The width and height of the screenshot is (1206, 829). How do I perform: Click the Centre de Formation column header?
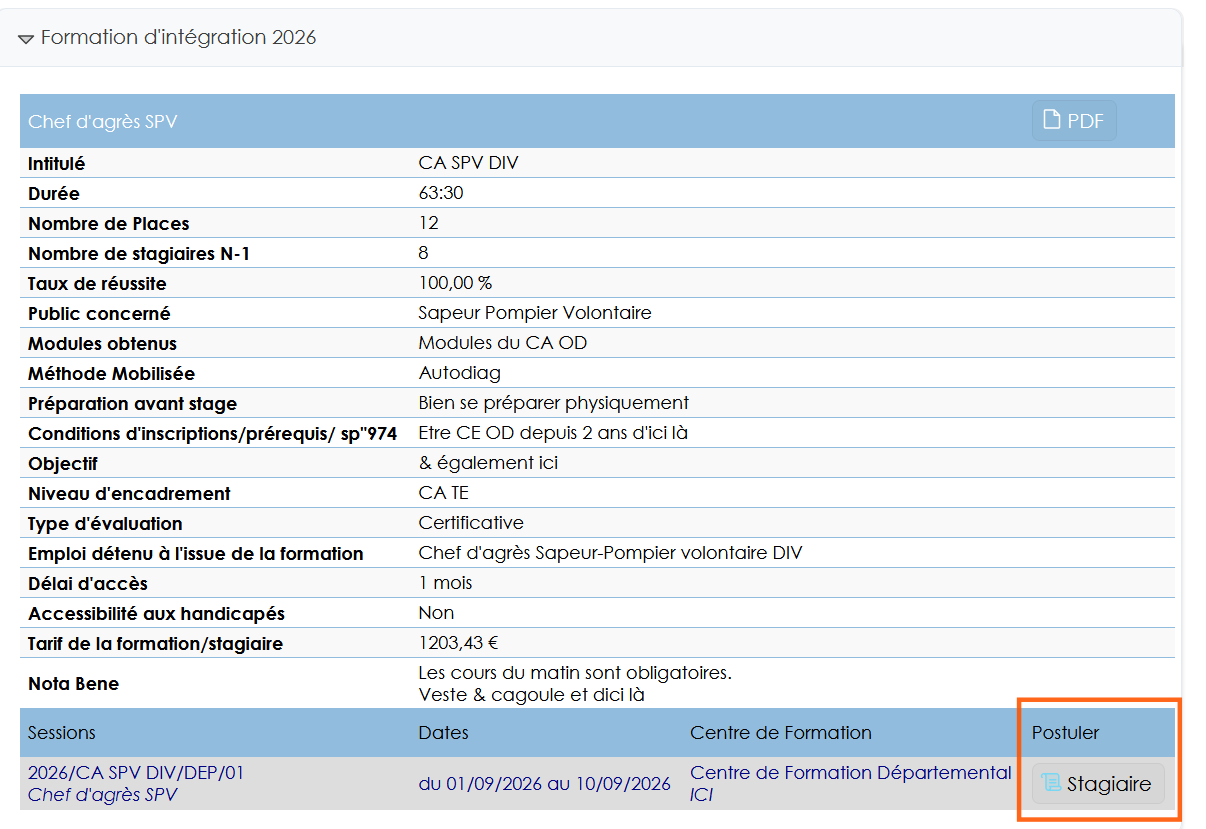[780, 733]
